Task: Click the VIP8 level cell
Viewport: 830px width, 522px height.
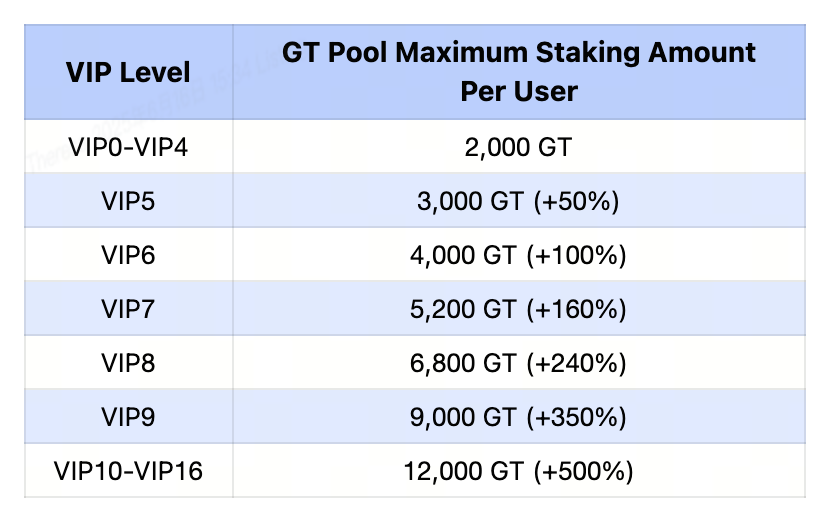Action: click(128, 364)
